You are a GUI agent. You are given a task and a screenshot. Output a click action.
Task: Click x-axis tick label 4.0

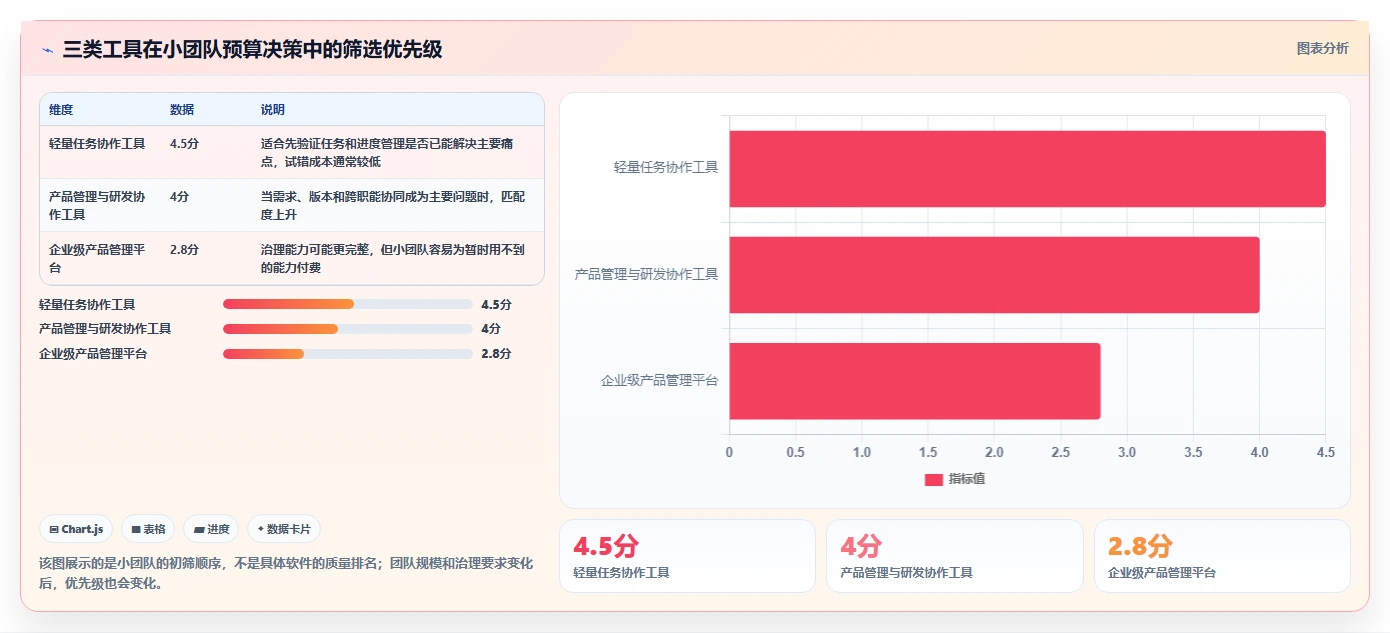point(1259,453)
